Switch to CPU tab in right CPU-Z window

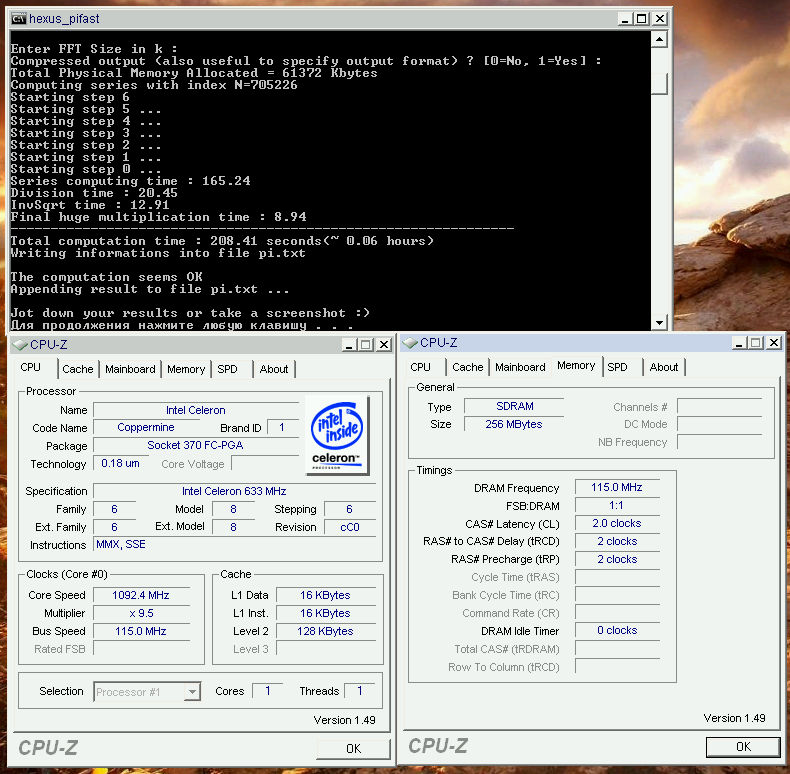[420, 367]
